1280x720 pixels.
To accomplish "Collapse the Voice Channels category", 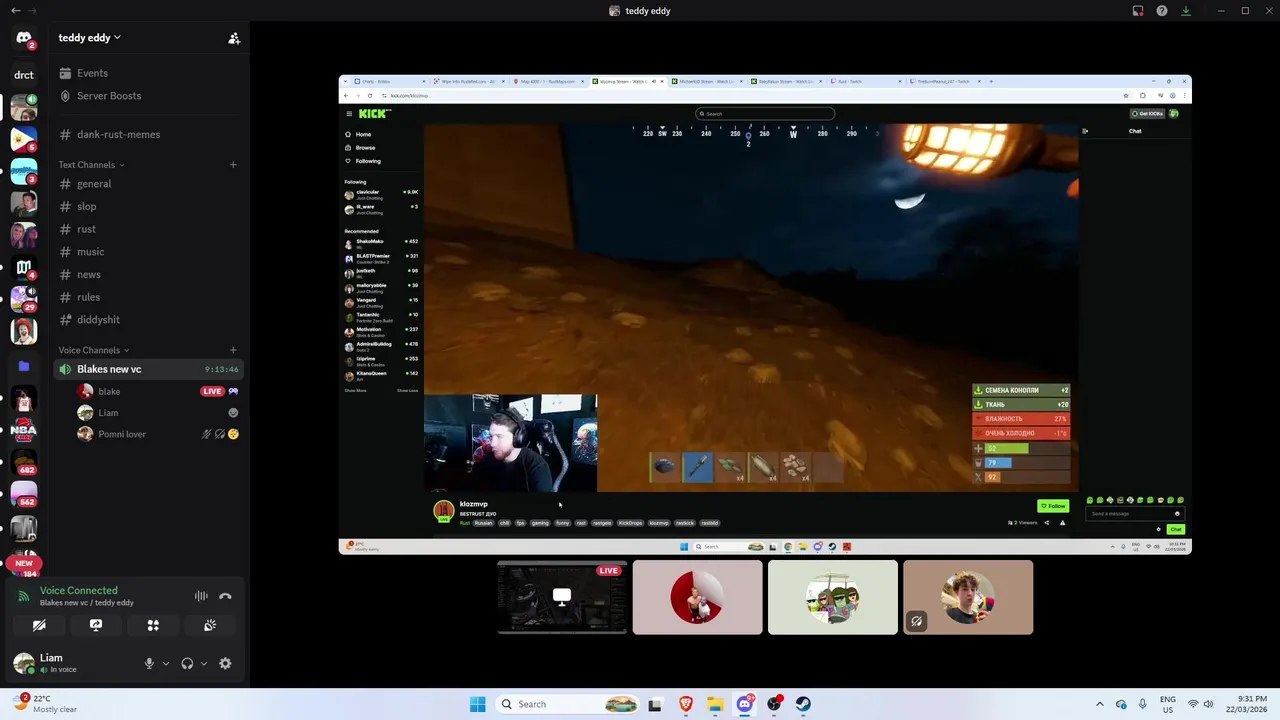I will 93,350.
